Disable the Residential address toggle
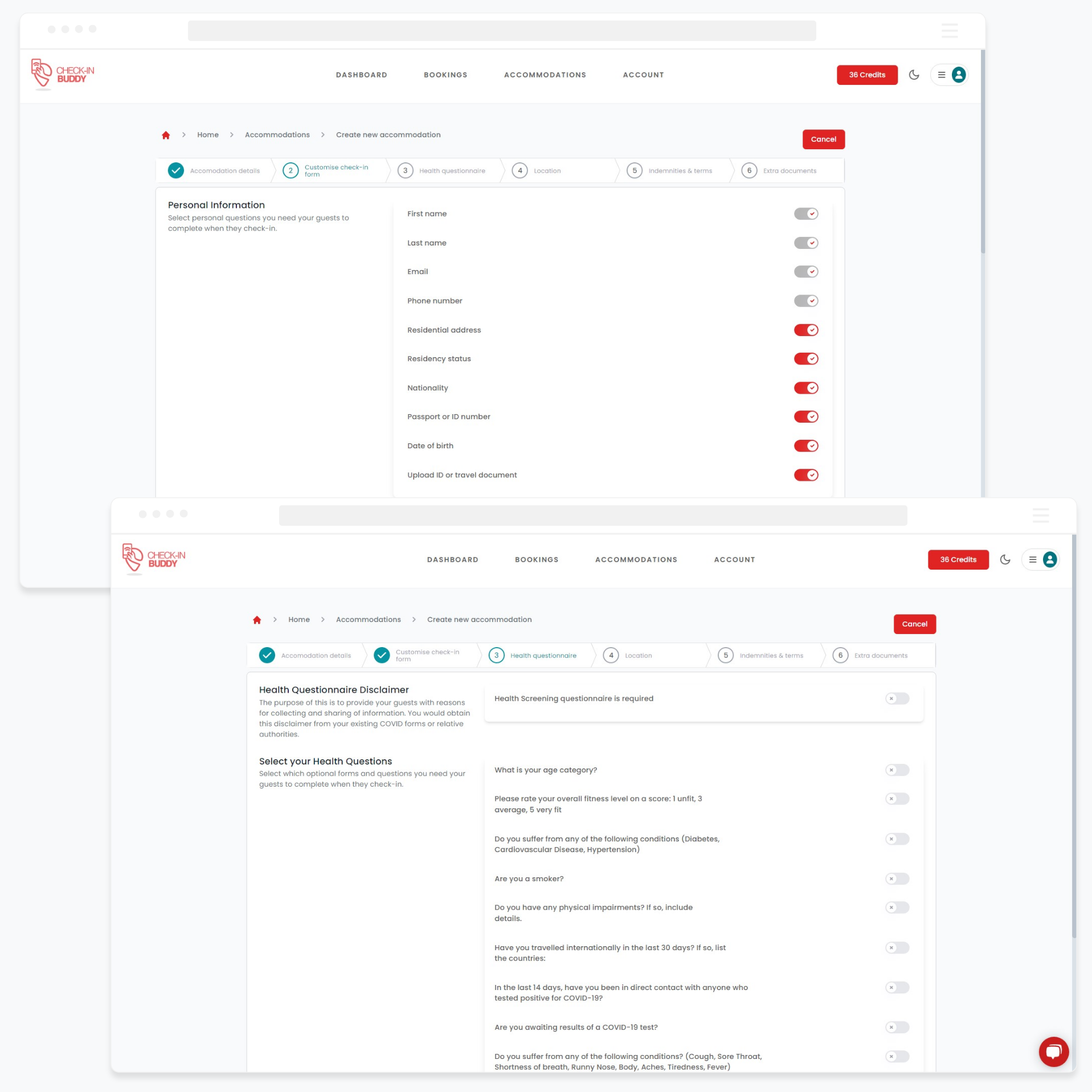The width and height of the screenshot is (1092, 1092). [805, 330]
